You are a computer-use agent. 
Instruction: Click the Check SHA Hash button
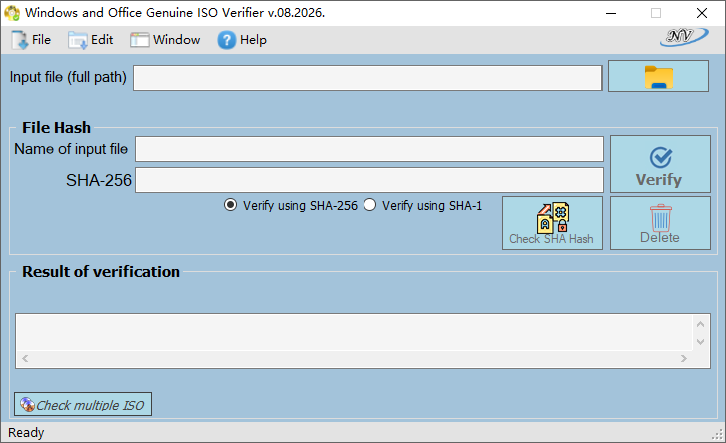[x=552, y=223]
